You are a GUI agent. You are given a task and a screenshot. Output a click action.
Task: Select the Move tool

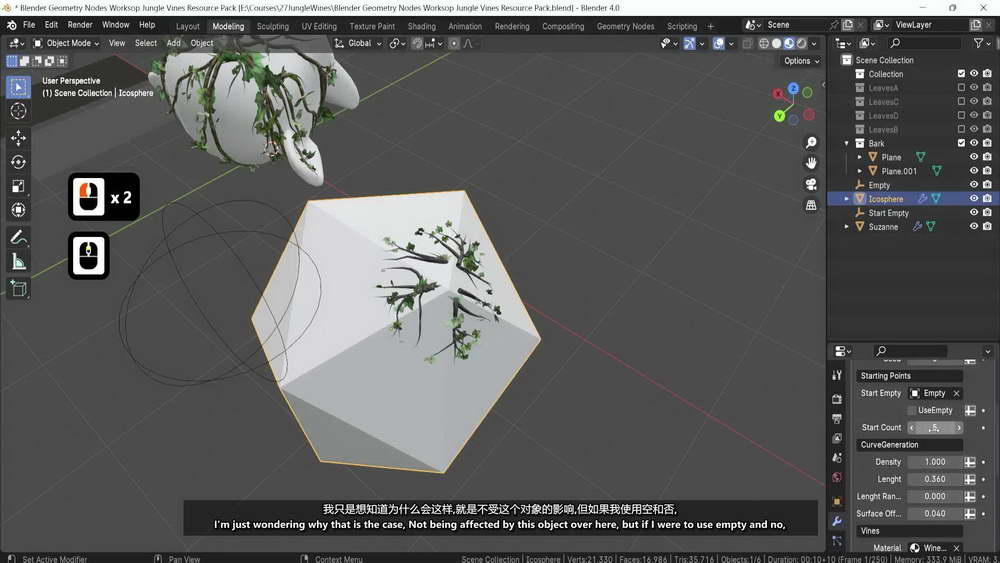coord(18,138)
